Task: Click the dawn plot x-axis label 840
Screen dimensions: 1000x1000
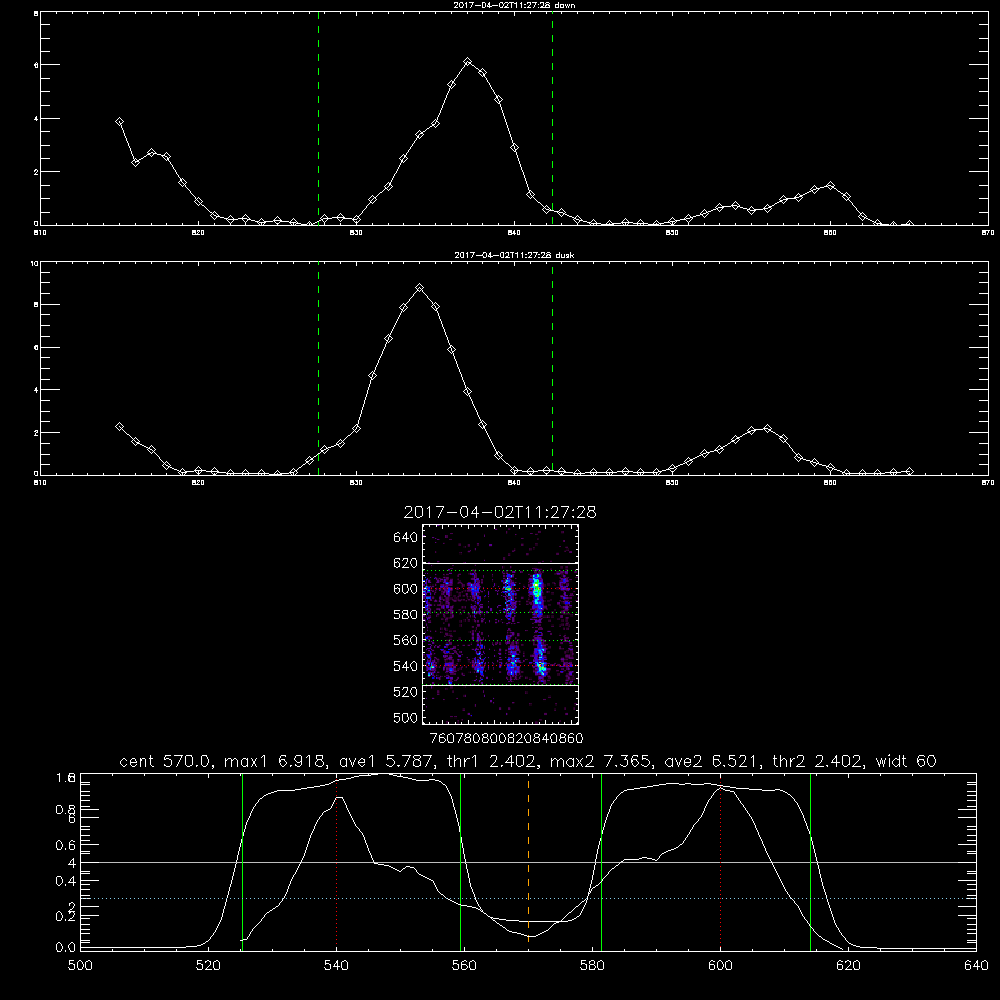Action: click(x=514, y=233)
